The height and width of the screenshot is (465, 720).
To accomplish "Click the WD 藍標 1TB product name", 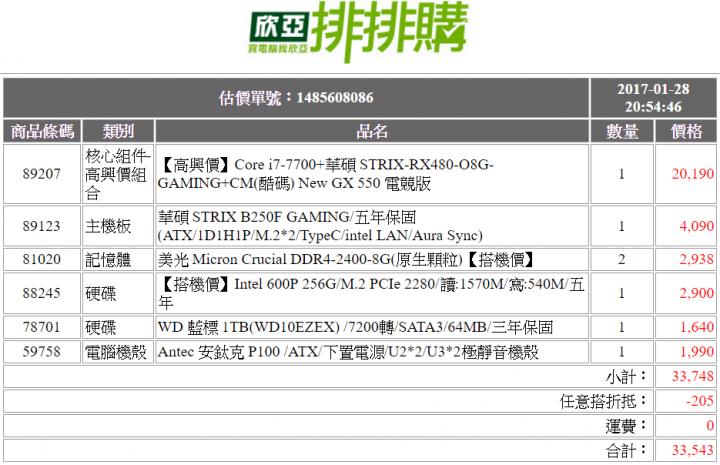I will (x=372, y=327).
